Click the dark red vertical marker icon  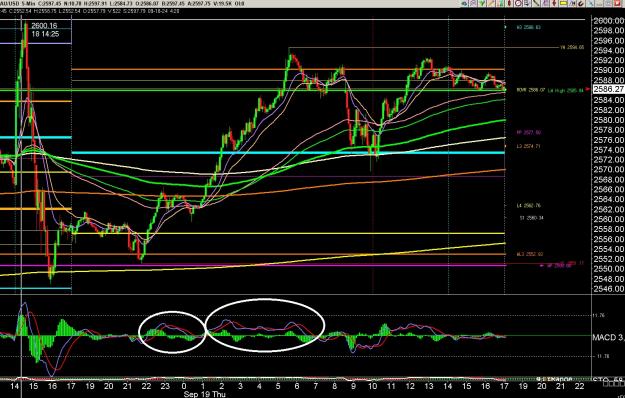coord(509,3)
